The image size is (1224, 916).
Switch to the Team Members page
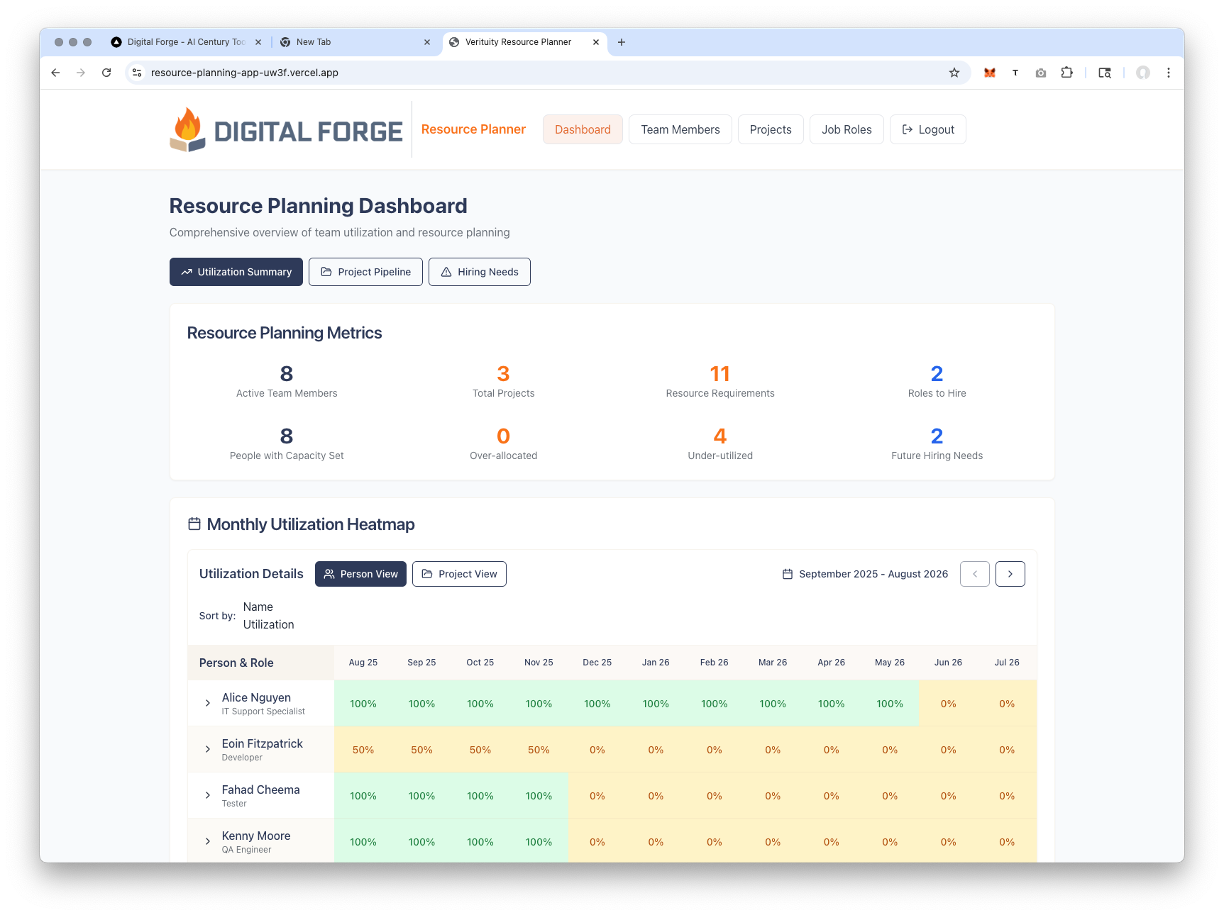[x=680, y=129]
